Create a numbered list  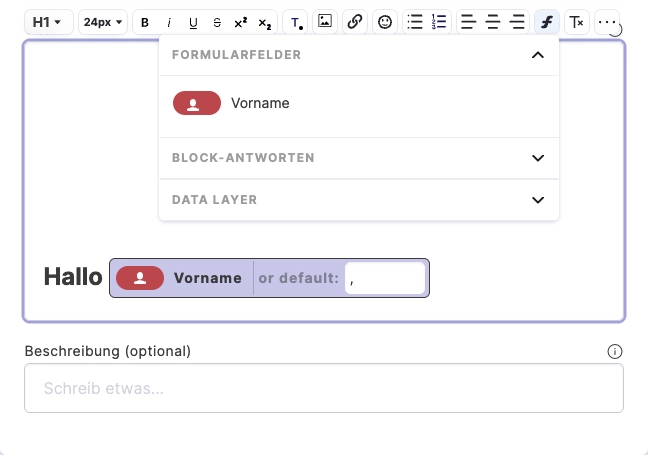tap(439, 22)
